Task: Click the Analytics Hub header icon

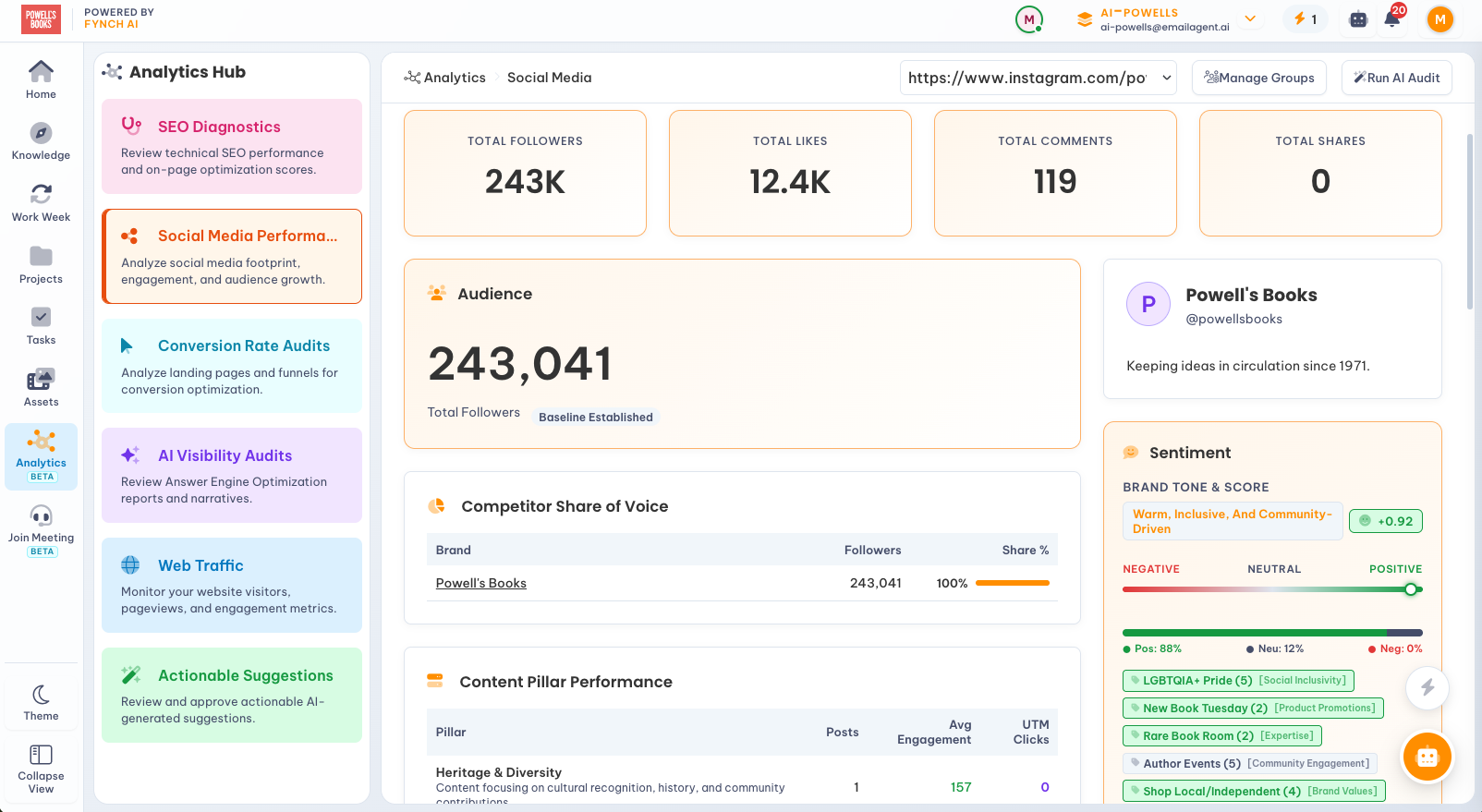Action: coord(112,71)
